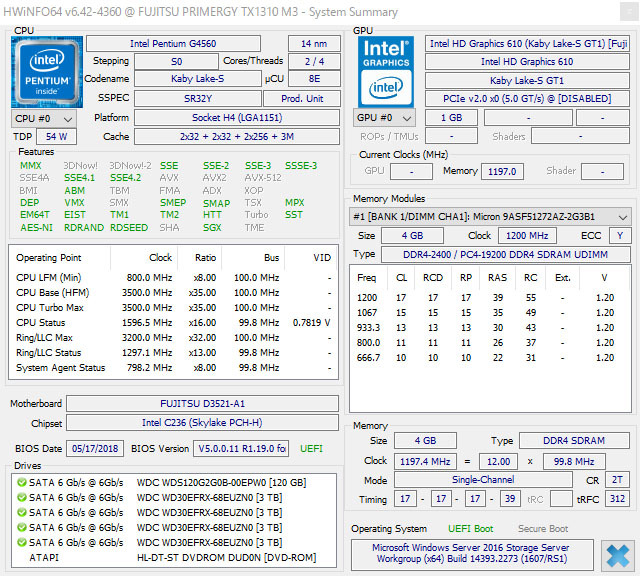Click the VID value 0.7819 V
The image size is (640, 576).
pyautogui.click(x=311, y=323)
